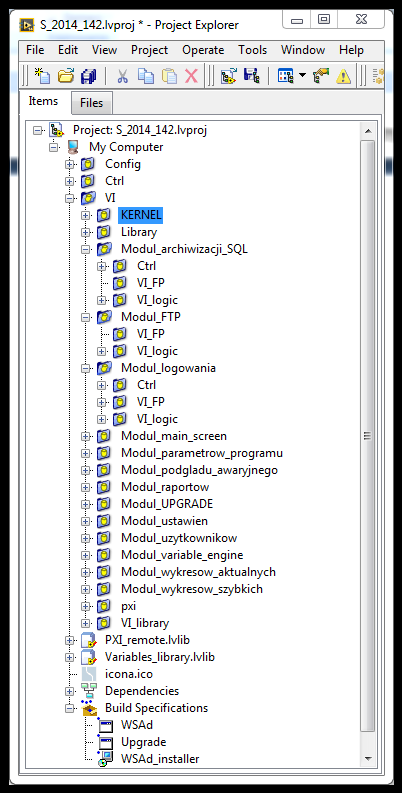This screenshot has width=402, height=793.
Task: Collapse the Modul_logowania folder
Action: pos(85,368)
